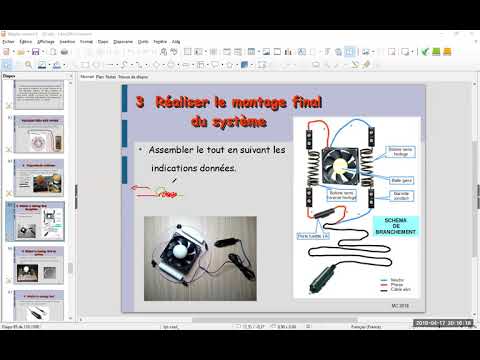Image resolution: width=480 pixels, height=360 pixels.
Task: Click the Save floppy disk icon
Action: 36,52
